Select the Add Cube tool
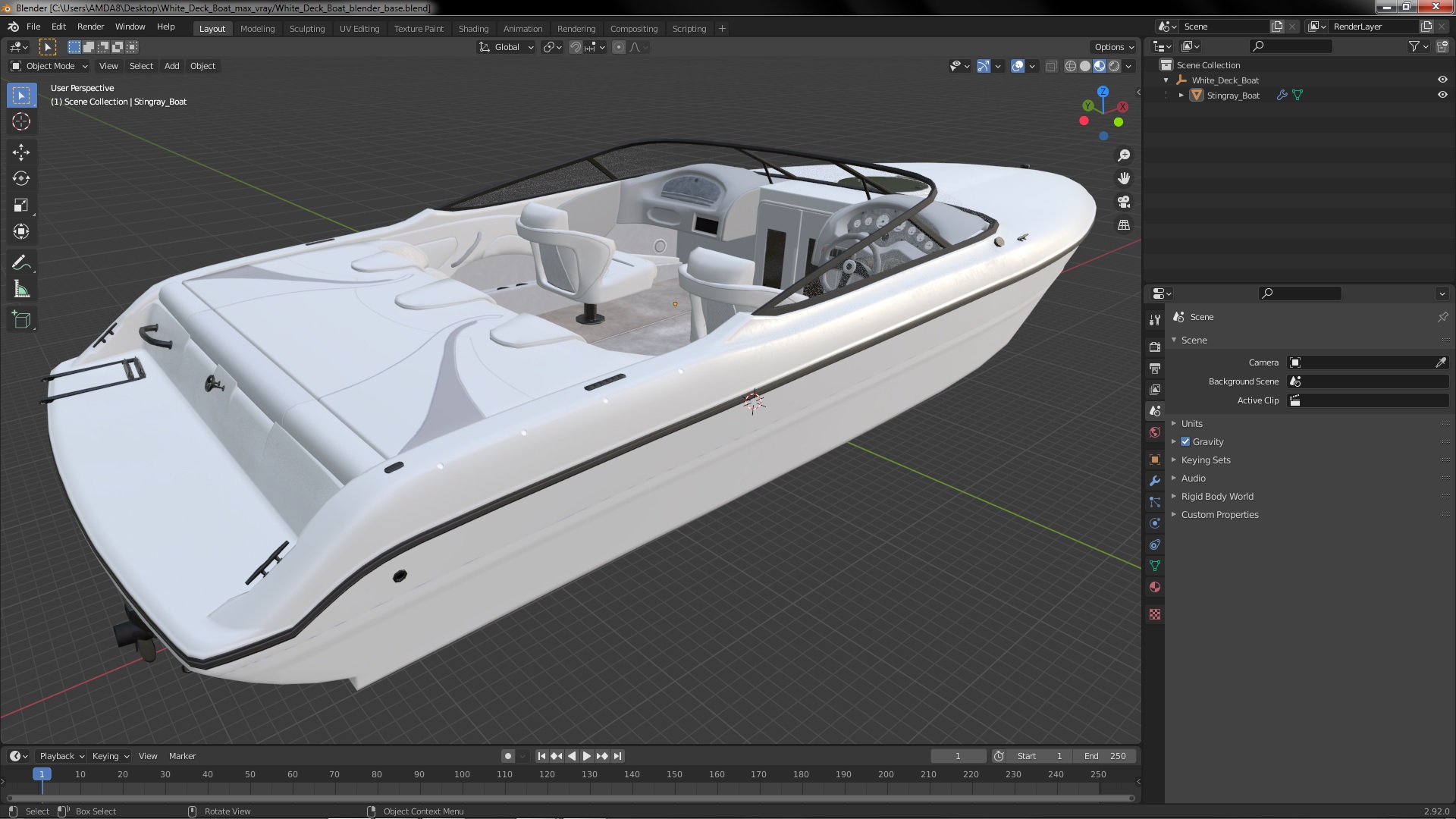 pos(21,319)
